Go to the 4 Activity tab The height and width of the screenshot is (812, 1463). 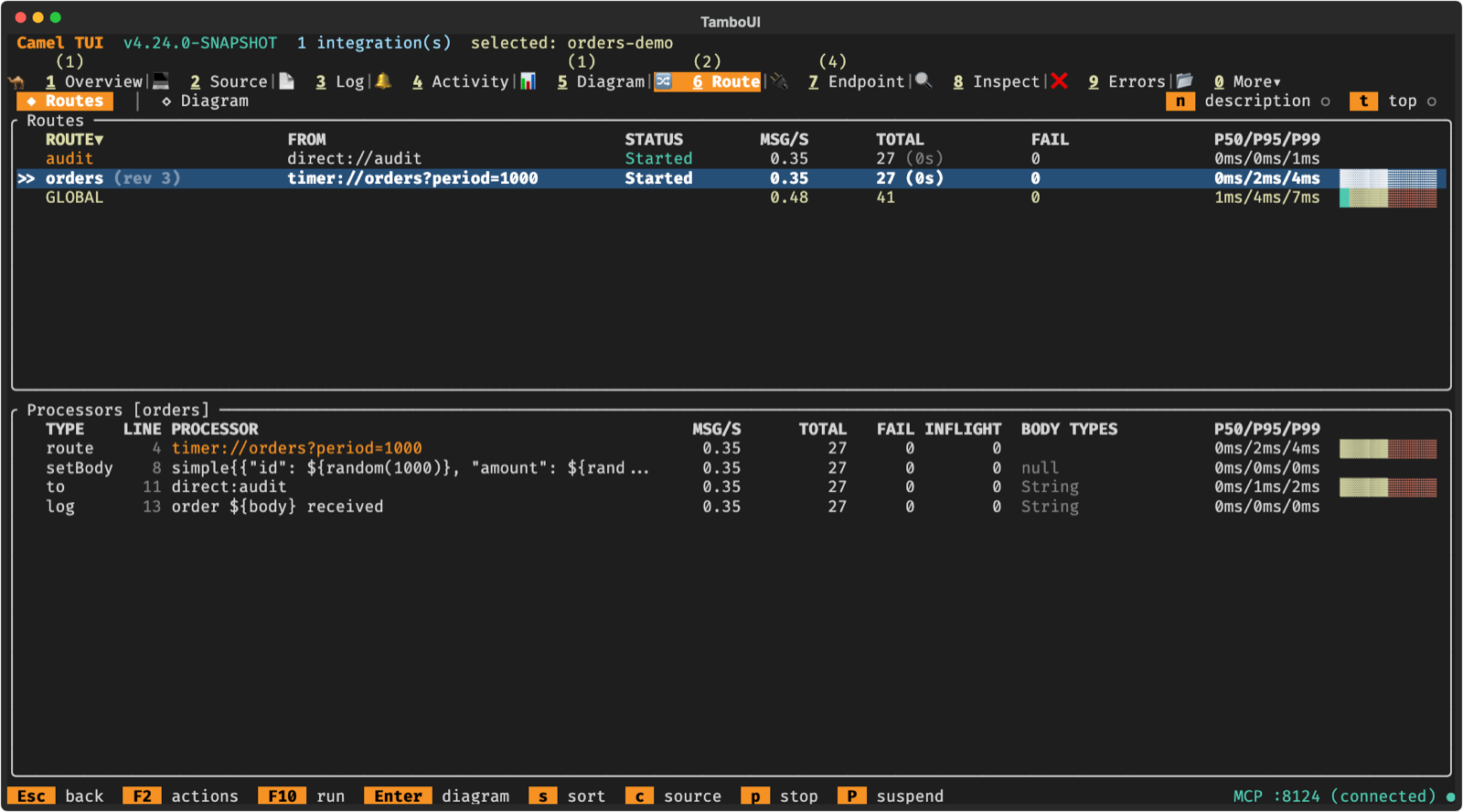pos(460,81)
